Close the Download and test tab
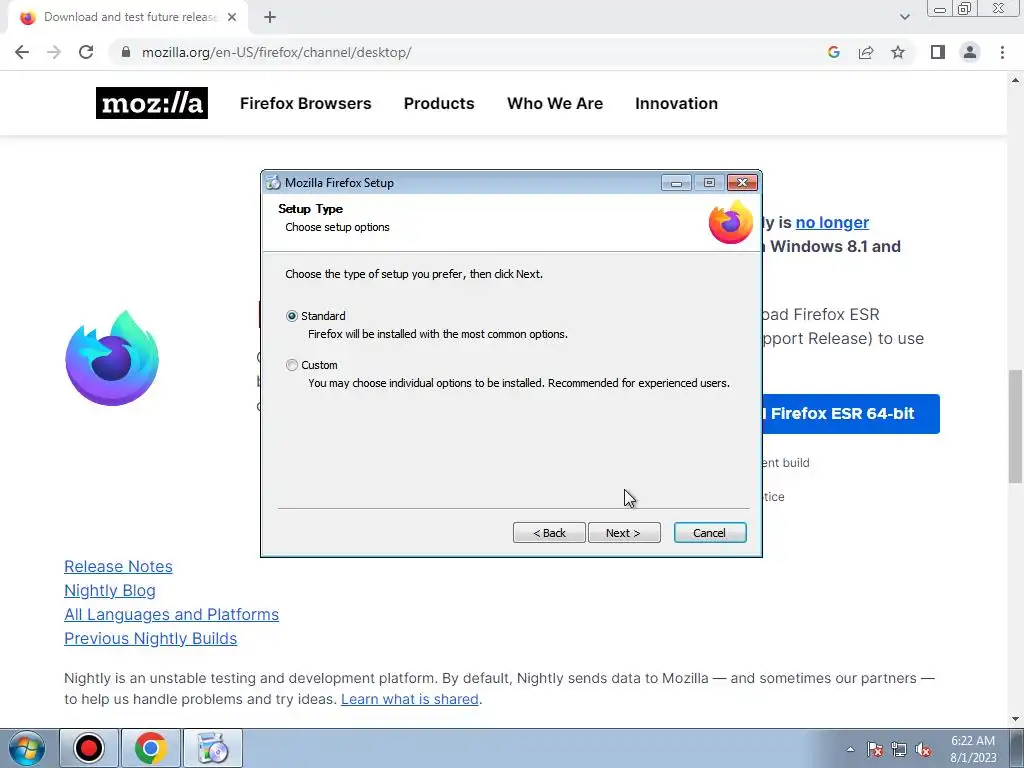 [232, 18]
